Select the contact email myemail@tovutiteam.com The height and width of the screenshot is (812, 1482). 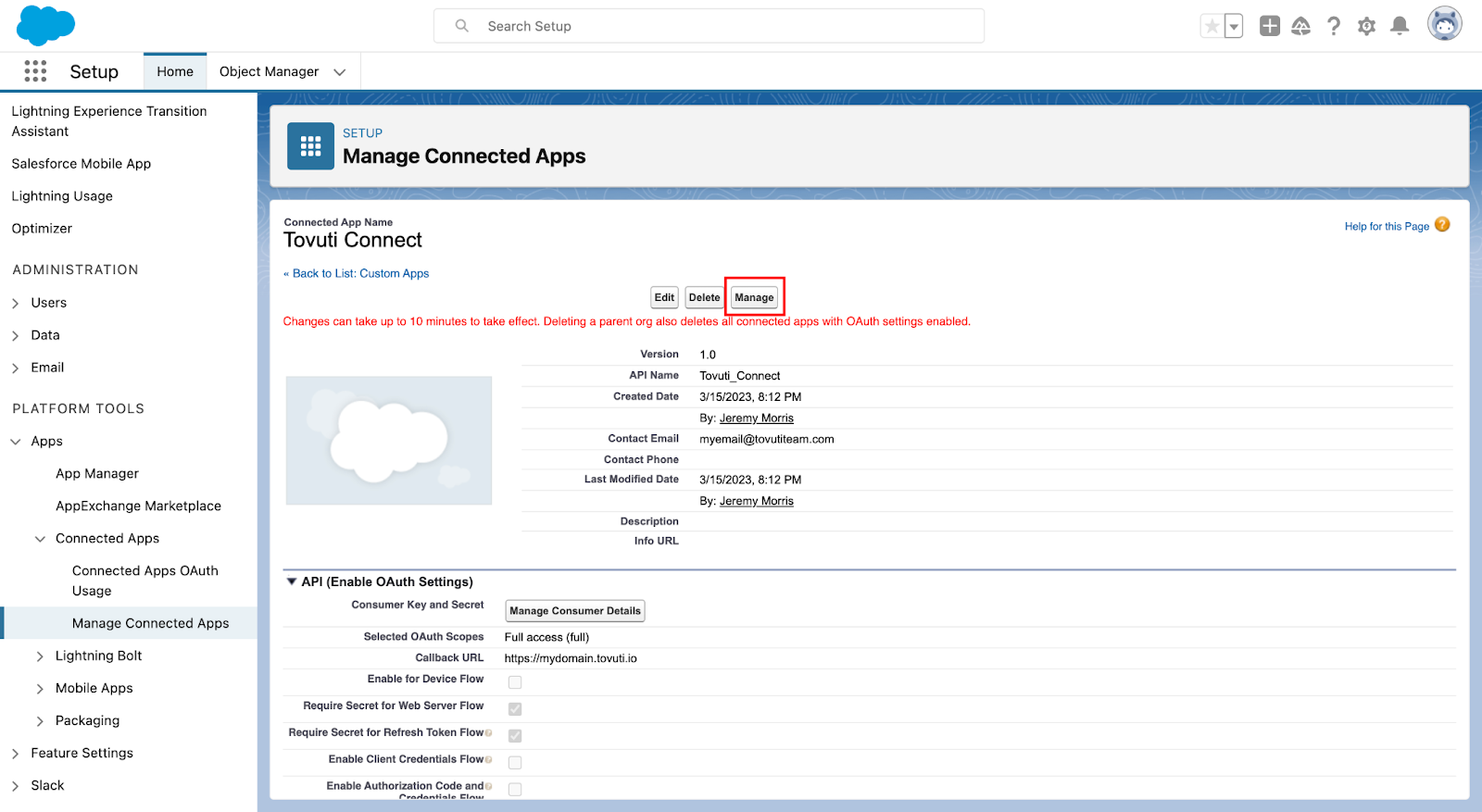pyautogui.click(x=767, y=439)
